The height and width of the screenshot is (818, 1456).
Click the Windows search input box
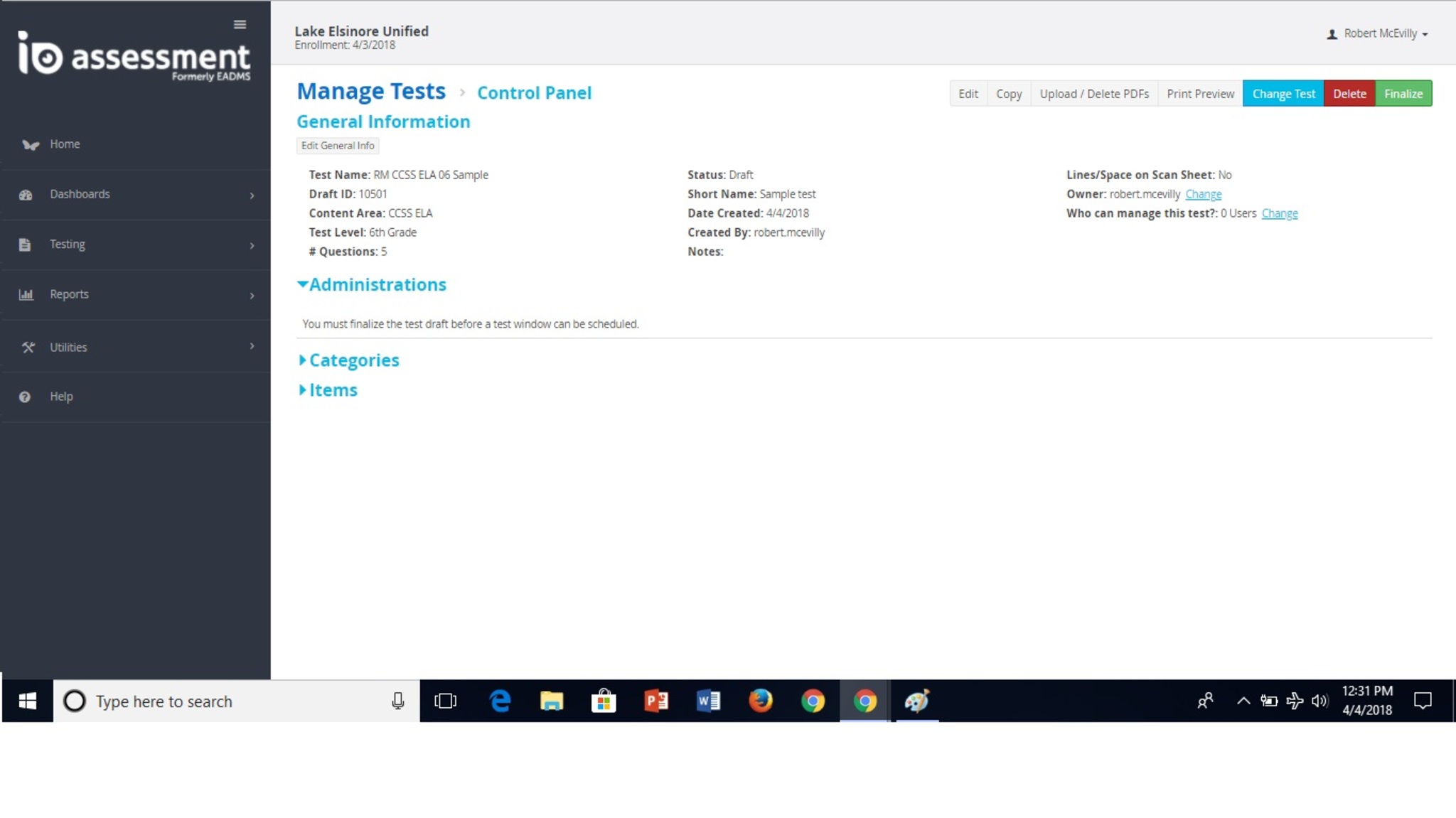point(235,701)
